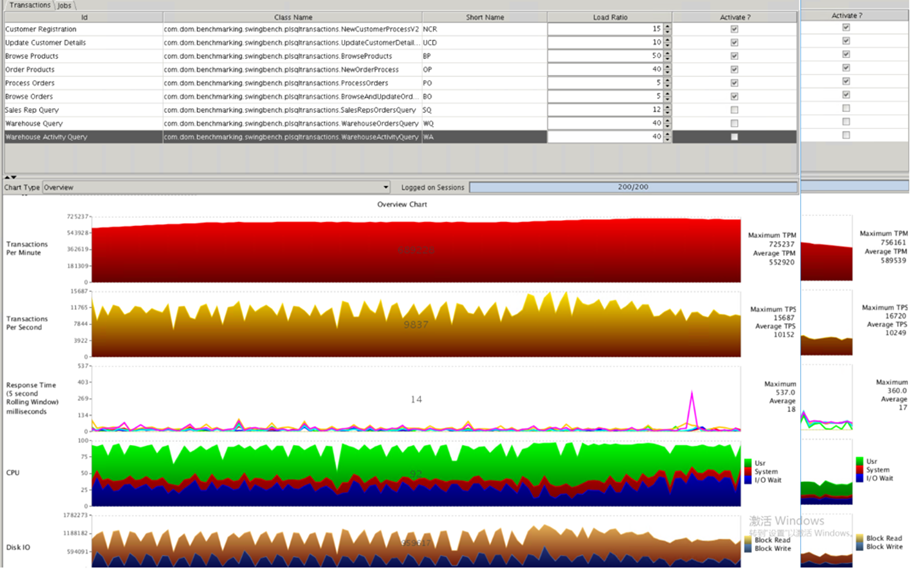This screenshot has width=911, height=574.
Task: Edit load ratio field for Update Customer Details
Action: pyautogui.click(x=605, y=42)
